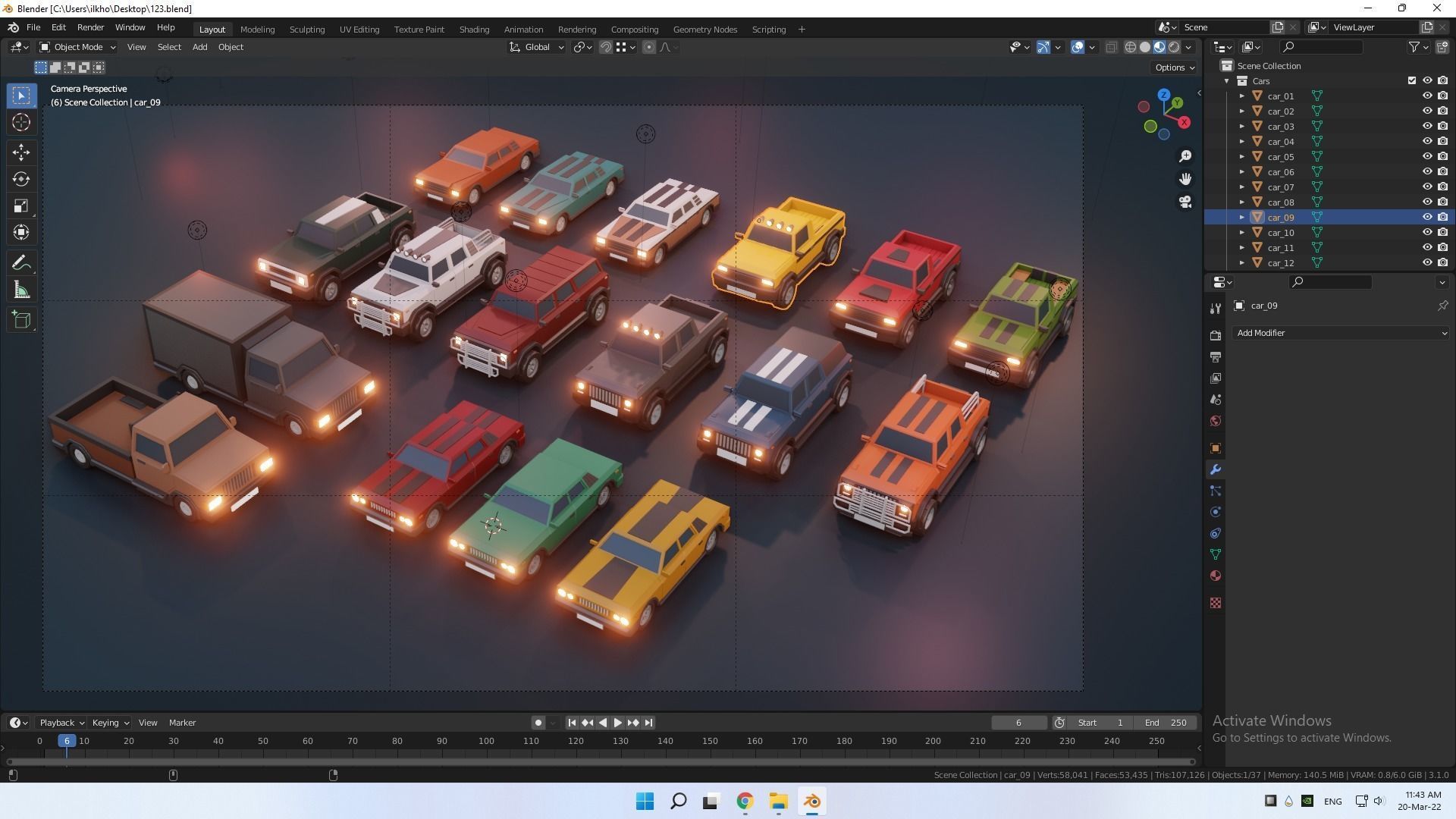This screenshot has width=1456, height=819.
Task: Switch to the Geometry Nodes workspace tab
Action: [705, 30]
